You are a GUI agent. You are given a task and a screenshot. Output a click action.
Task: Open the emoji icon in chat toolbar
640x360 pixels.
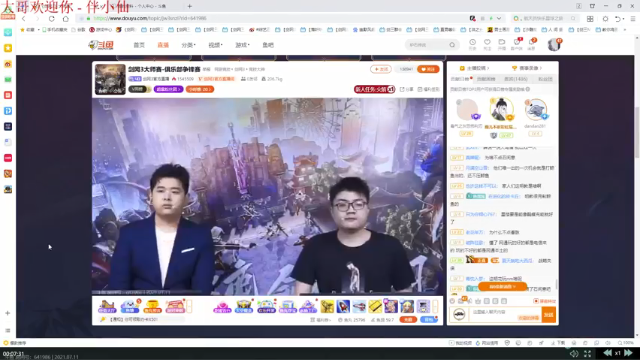click(452, 301)
